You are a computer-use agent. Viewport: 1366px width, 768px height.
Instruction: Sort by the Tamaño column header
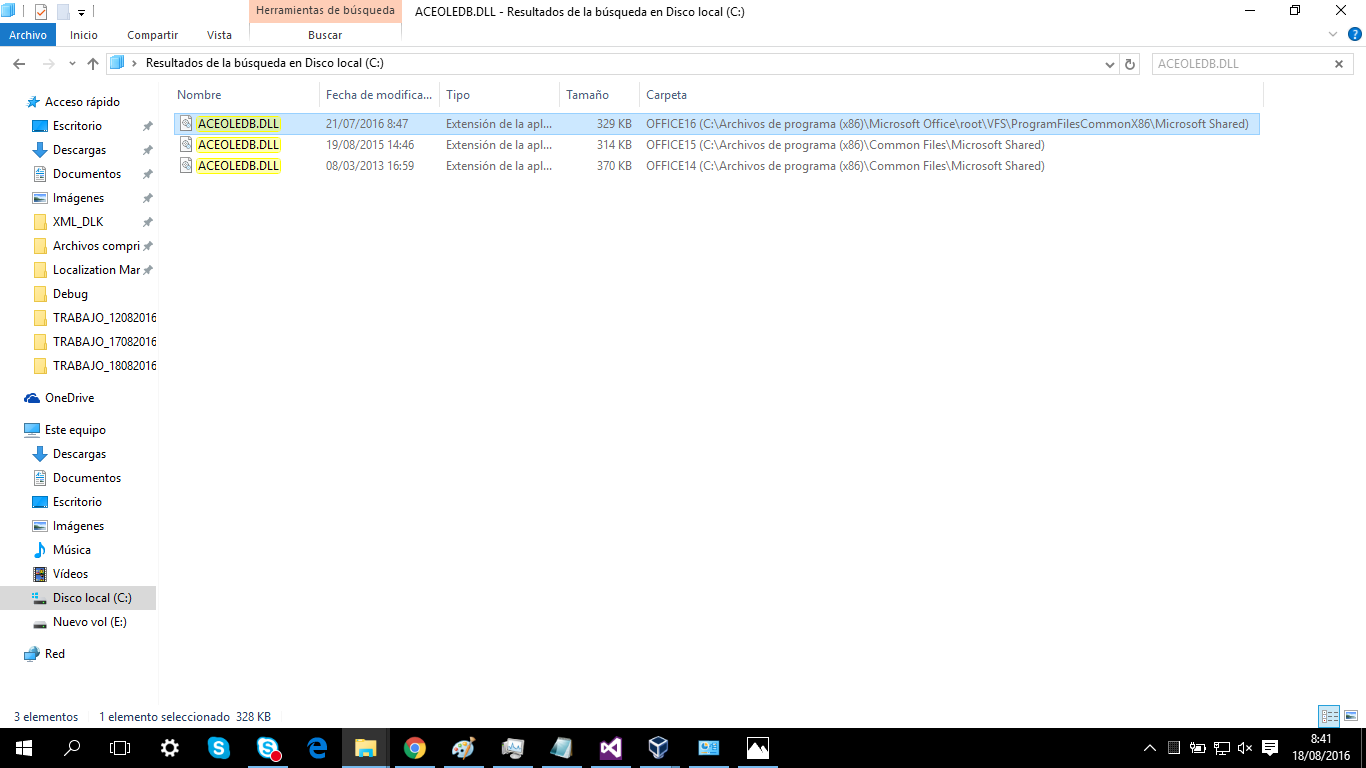pyautogui.click(x=599, y=95)
